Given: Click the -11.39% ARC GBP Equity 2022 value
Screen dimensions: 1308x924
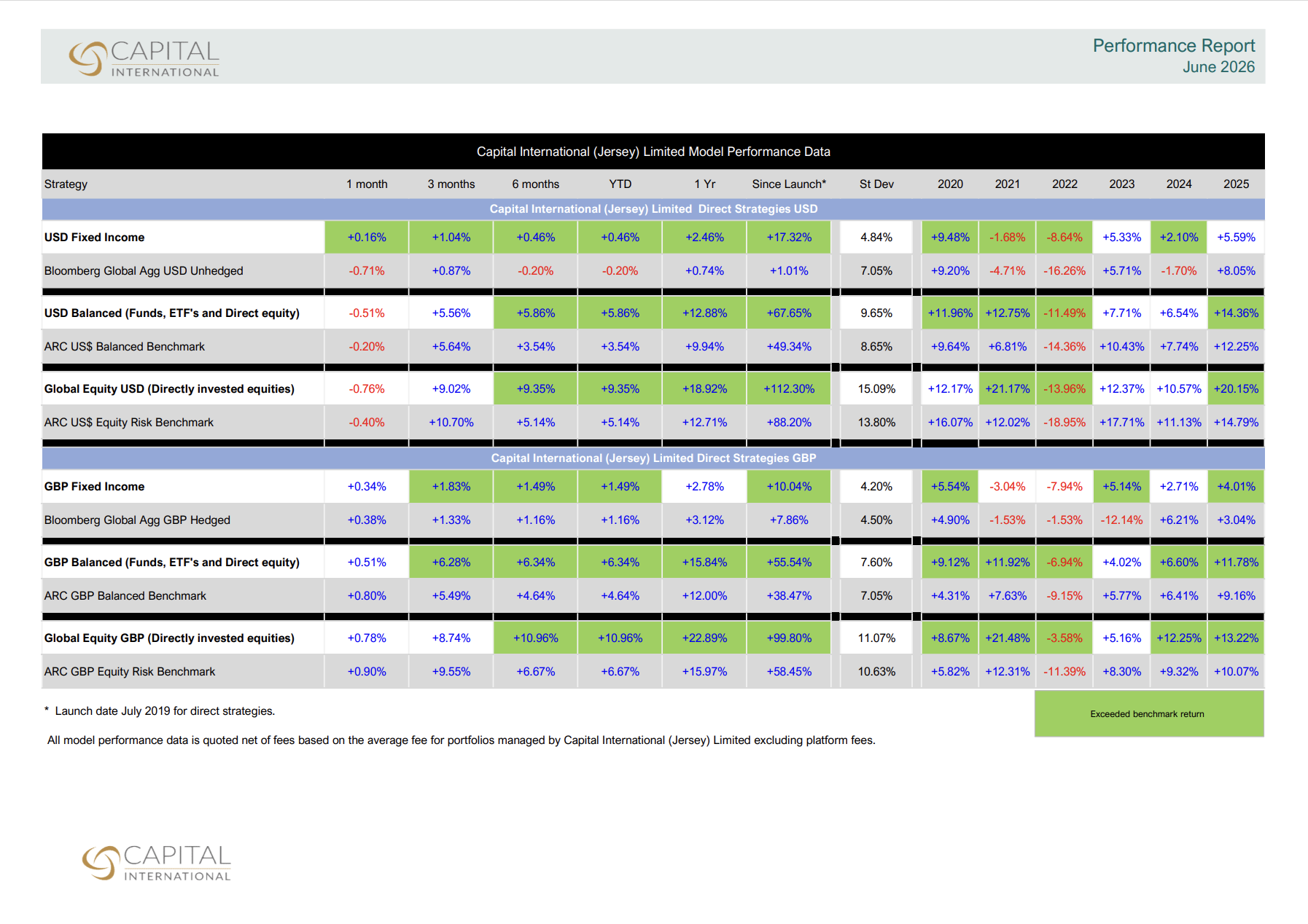Looking at the screenshot, I should point(1064,672).
